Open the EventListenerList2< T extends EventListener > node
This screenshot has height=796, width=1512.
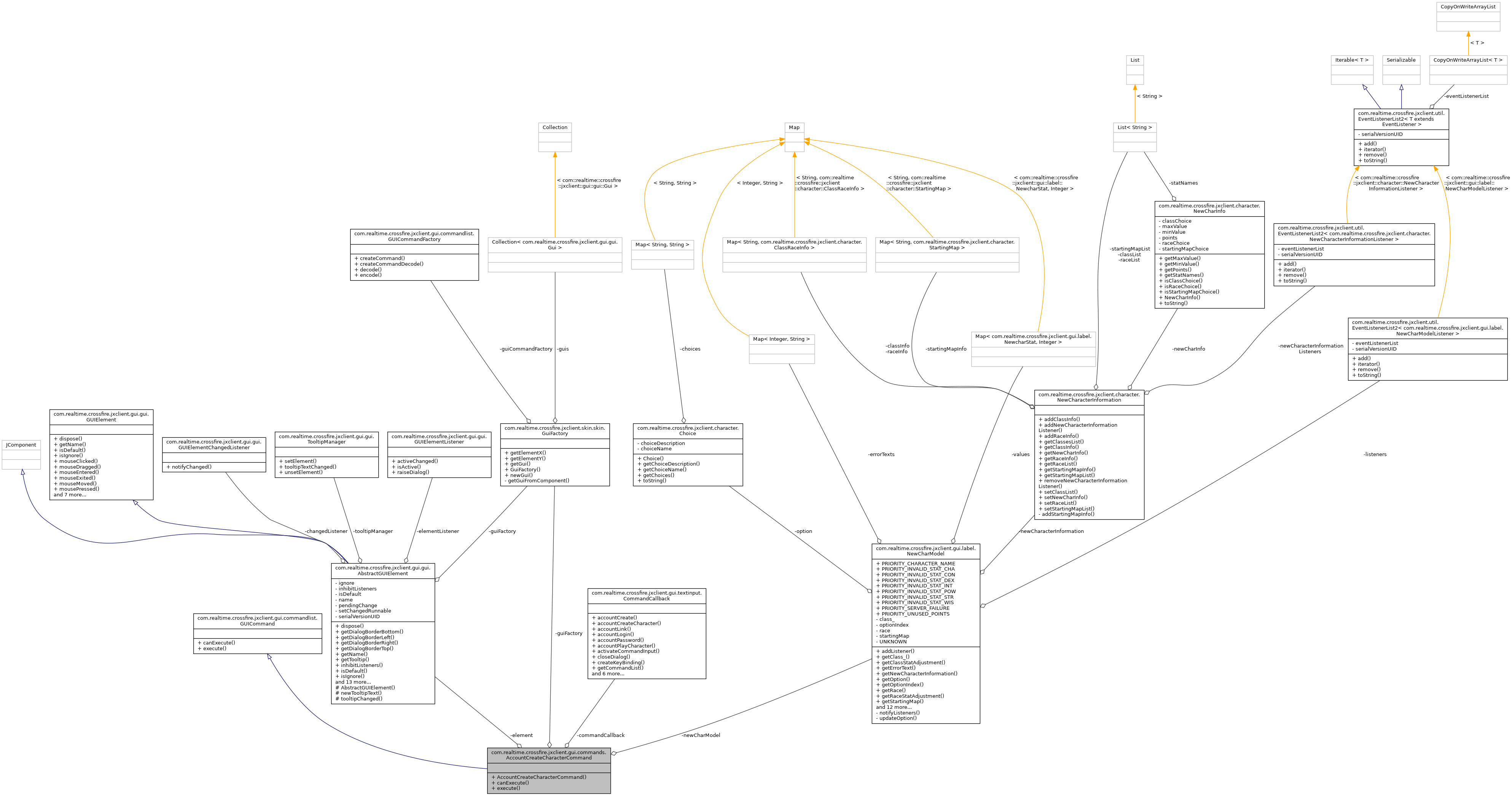[x=1401, y=137]
